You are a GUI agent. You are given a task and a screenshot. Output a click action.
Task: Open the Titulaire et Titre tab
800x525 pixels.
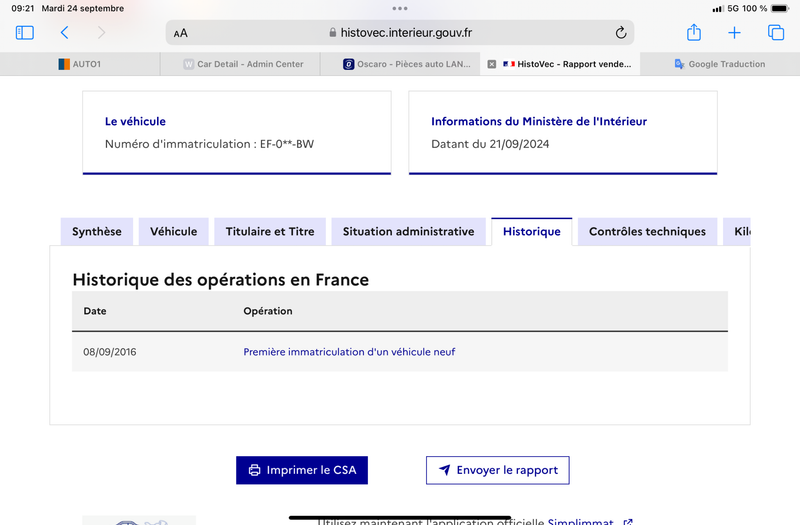pyautogui.click(x=270, y=232)
